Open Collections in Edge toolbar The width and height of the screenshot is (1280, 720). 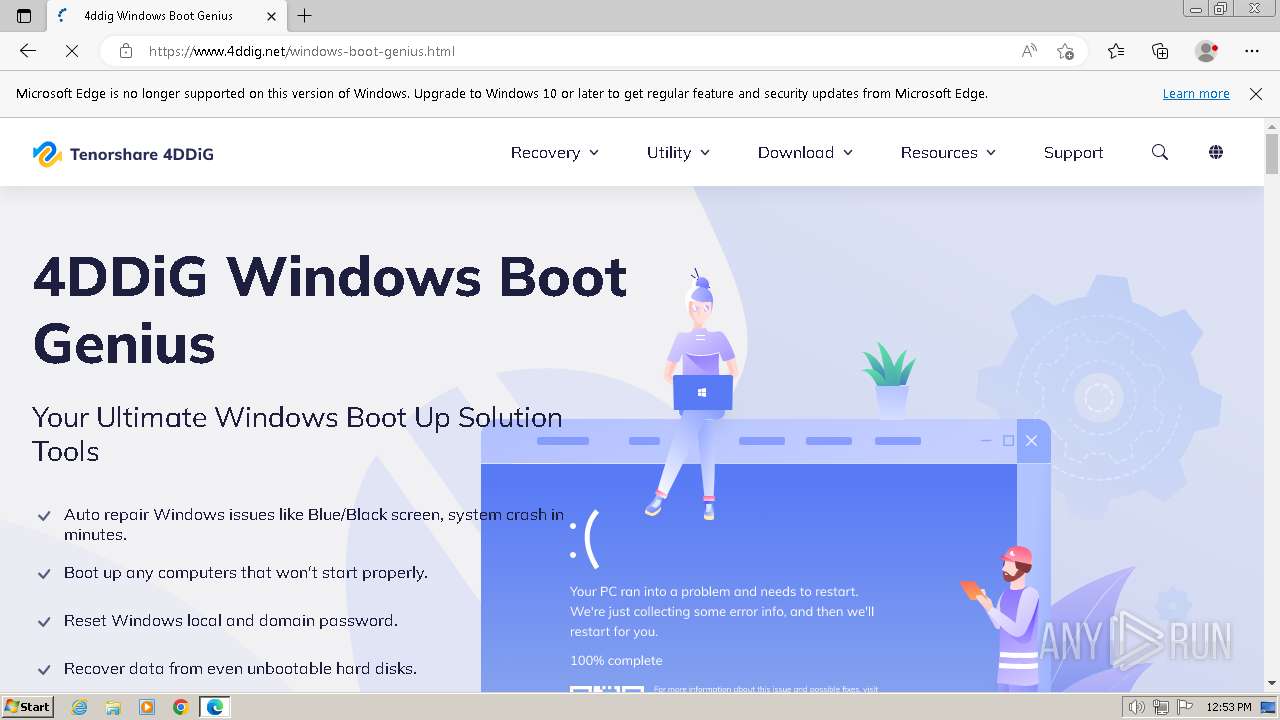pos(1160,51)
